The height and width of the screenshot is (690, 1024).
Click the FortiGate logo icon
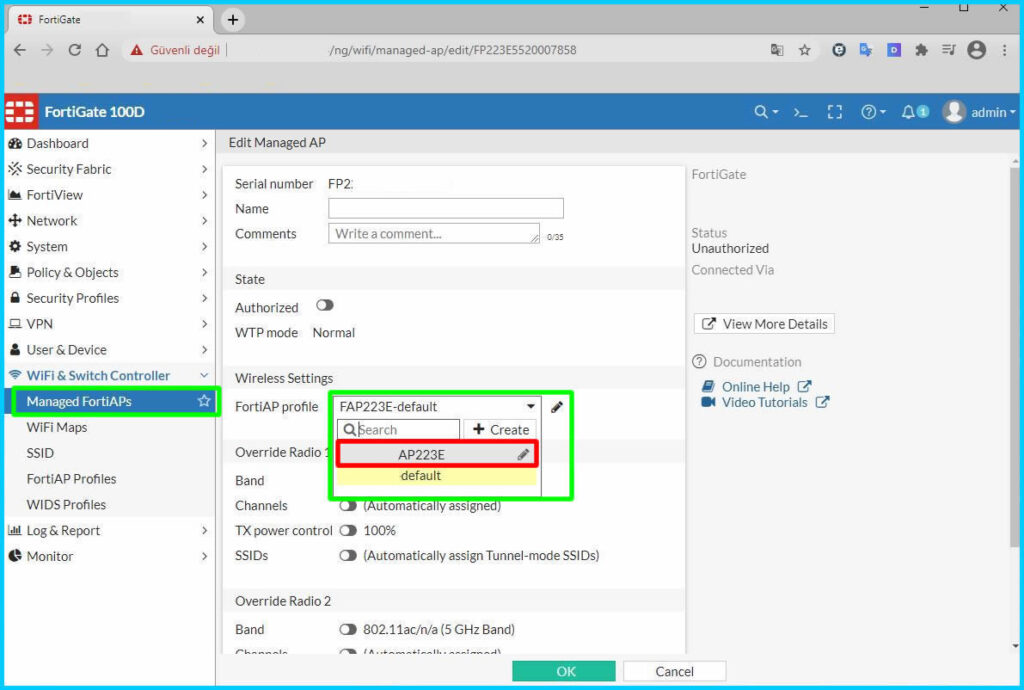pyautogui.click(x=20, y=112)
